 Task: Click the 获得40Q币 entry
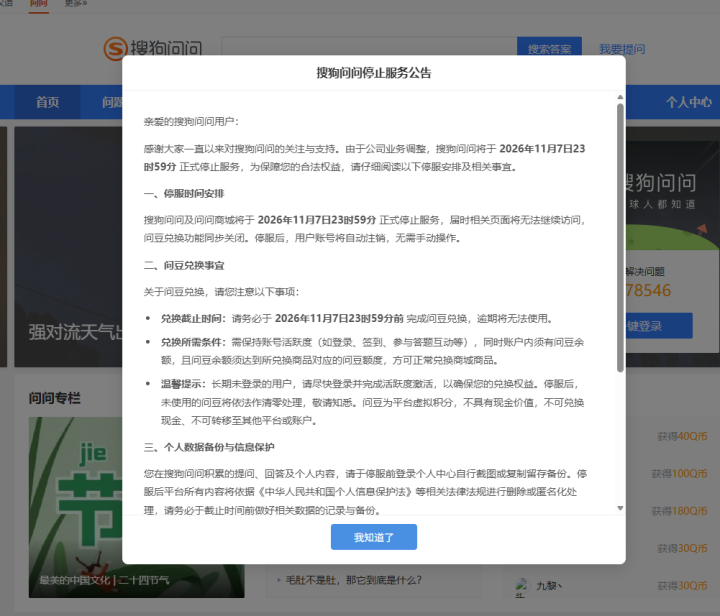pos(682,436)
